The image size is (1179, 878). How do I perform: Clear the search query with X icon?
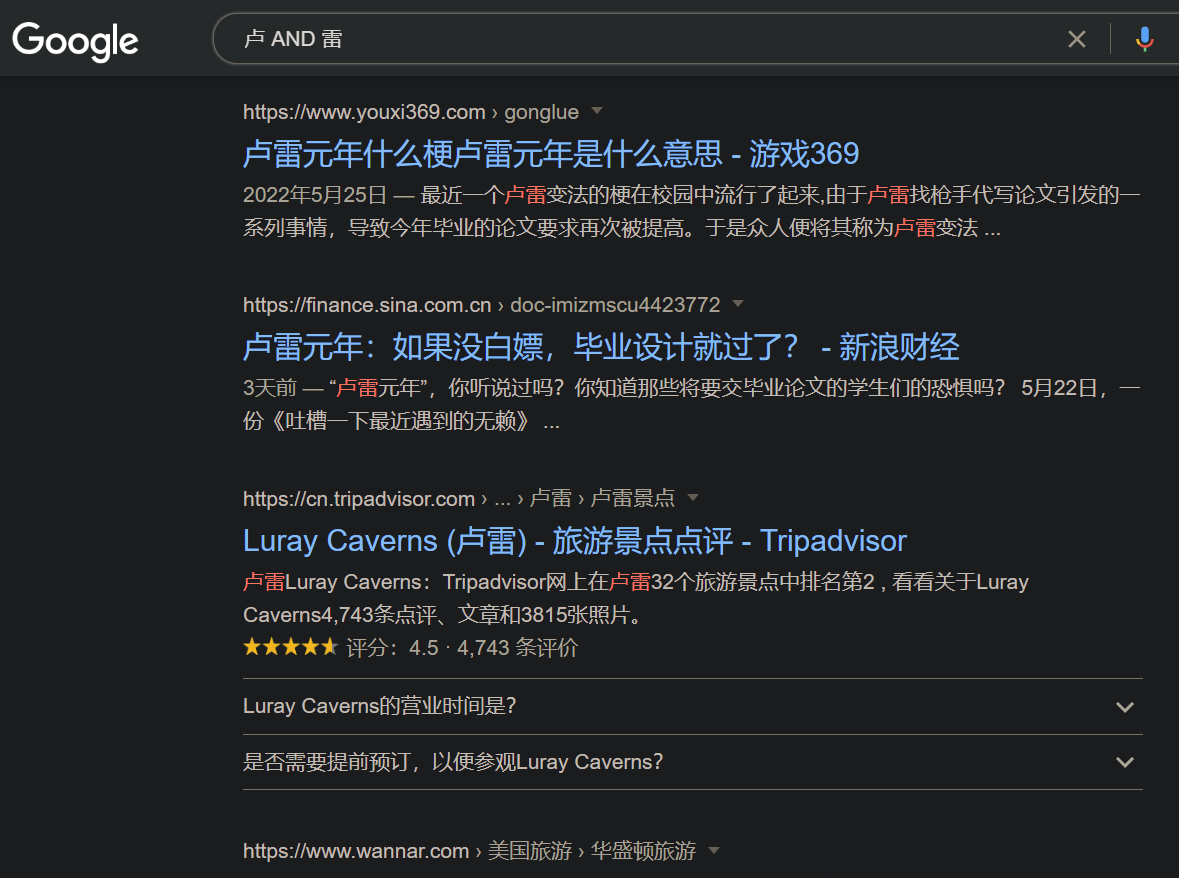(1077, 39)
